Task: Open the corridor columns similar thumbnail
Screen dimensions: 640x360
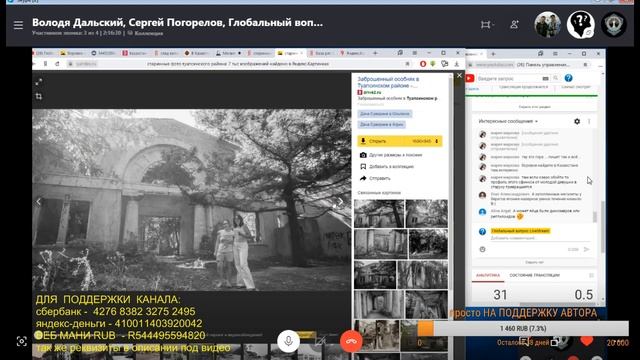Action: [x=378, y=304]
